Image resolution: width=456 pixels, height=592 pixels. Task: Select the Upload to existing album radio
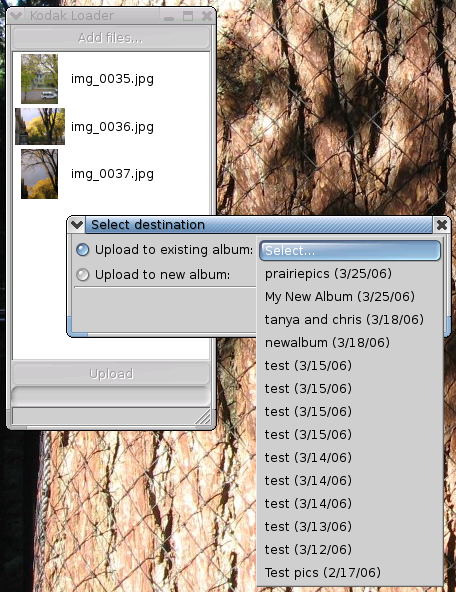83,250
